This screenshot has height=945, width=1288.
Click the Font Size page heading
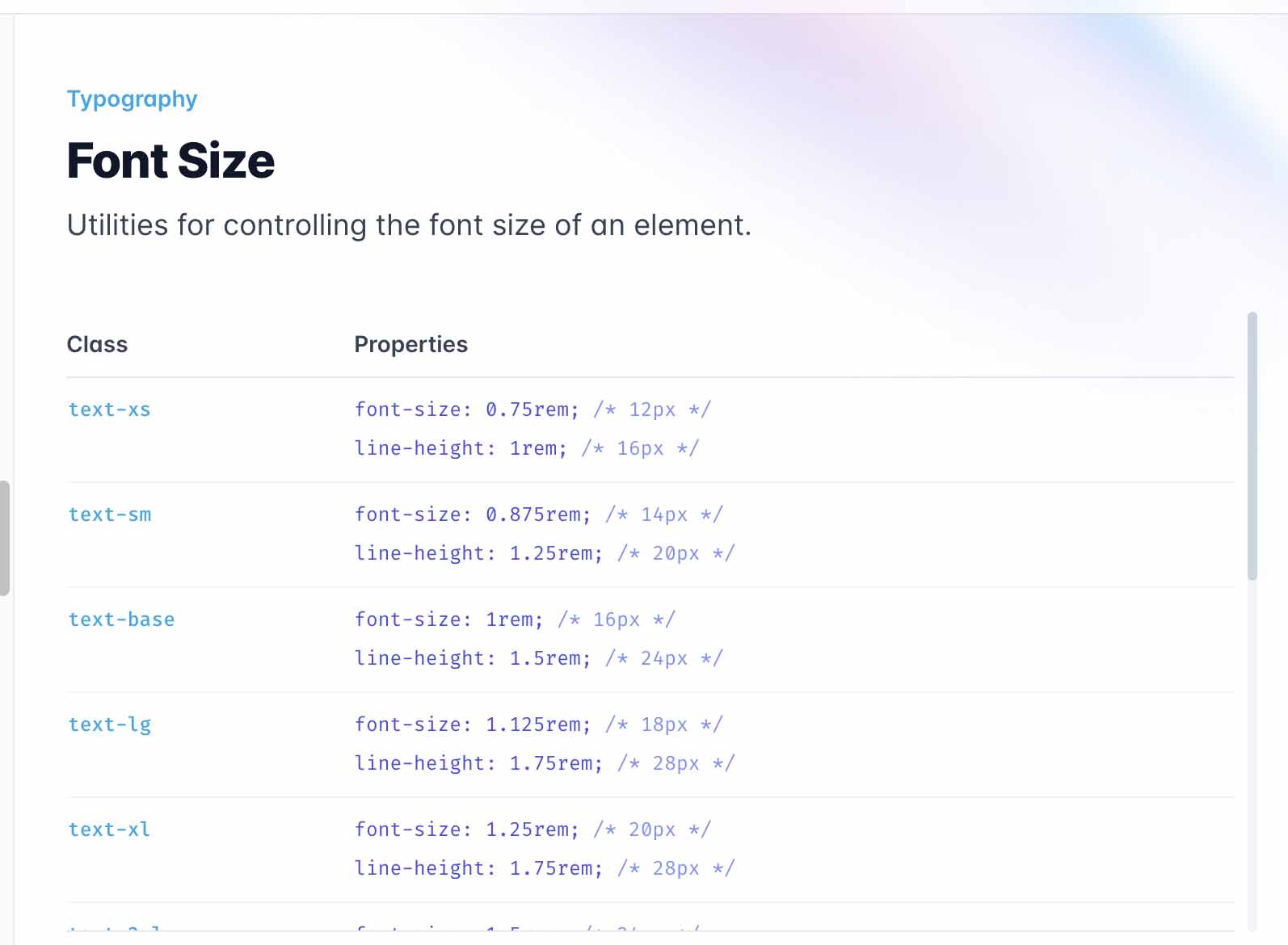pos(170,161)
